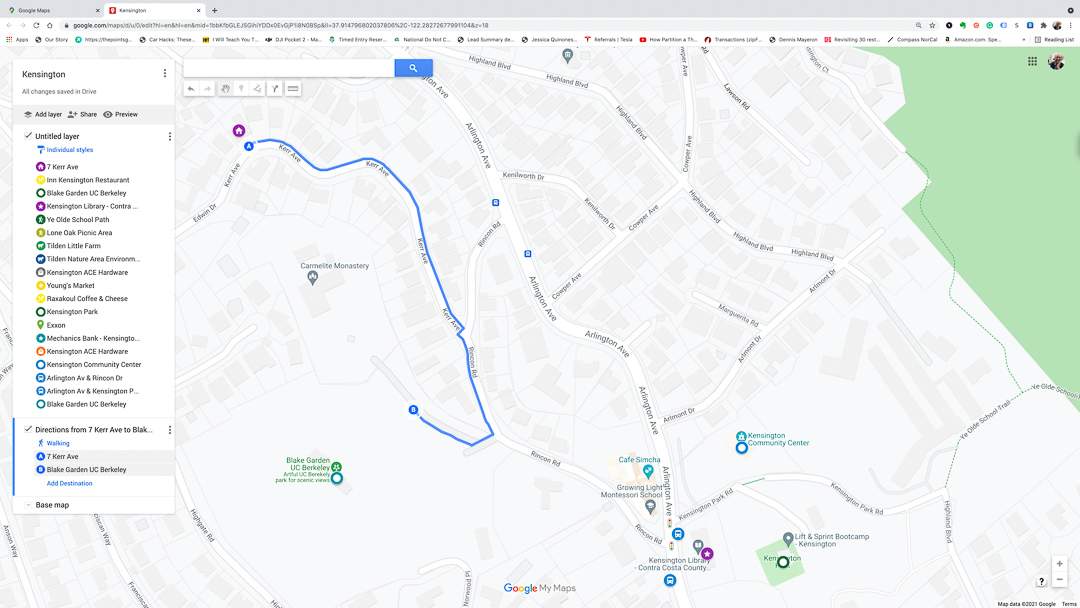Open the Google apps grid icon
Screen dimensions: 1080x608
tap(1032, 61)
